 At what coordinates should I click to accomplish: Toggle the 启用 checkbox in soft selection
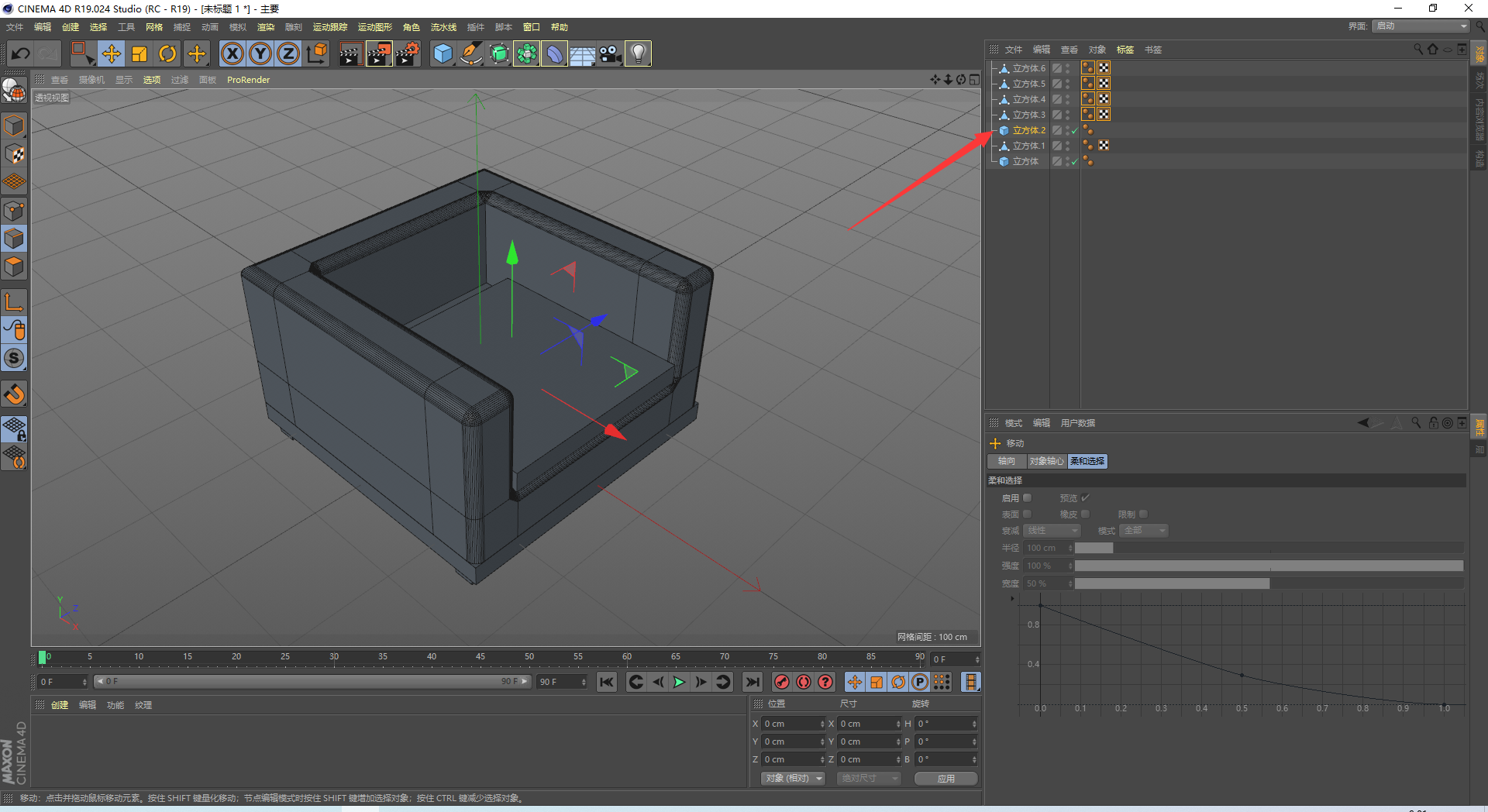[x=1028, y=498]
